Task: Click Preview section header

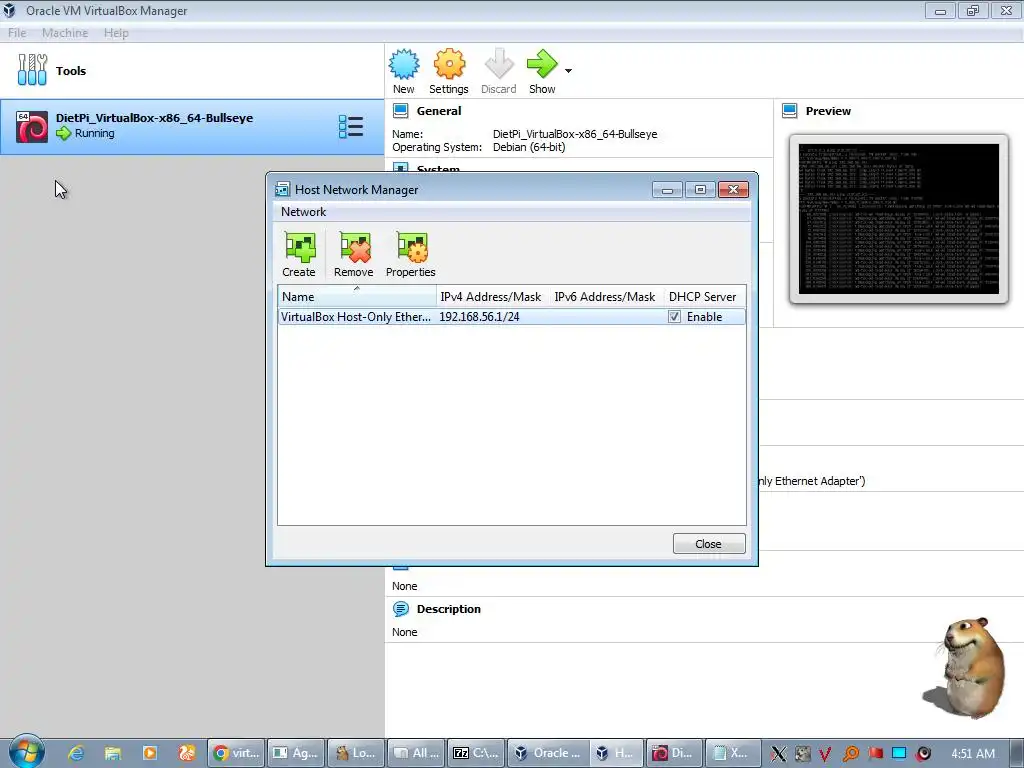Action: 828,111
